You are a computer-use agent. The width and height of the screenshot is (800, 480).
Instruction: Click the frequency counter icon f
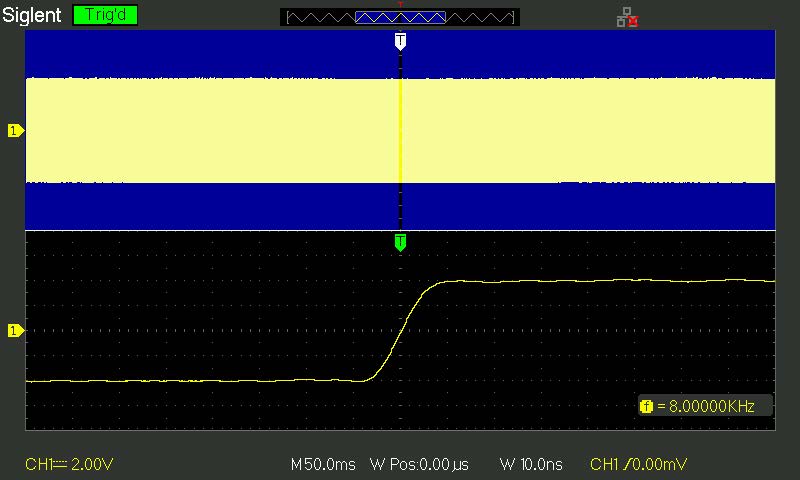(x=646, y=407)
